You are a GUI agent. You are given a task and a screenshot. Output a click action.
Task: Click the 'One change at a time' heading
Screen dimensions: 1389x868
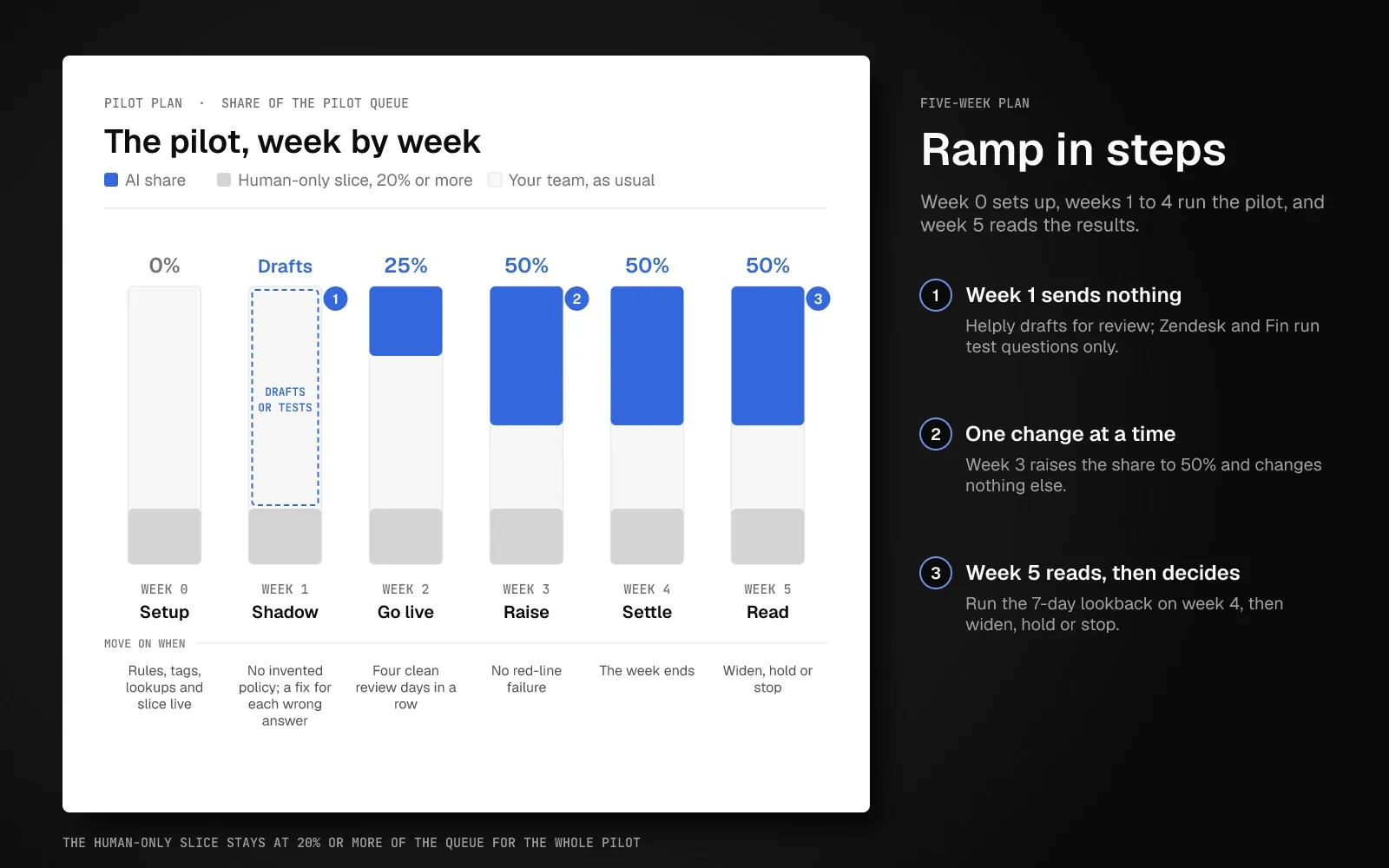[1070, 434]
